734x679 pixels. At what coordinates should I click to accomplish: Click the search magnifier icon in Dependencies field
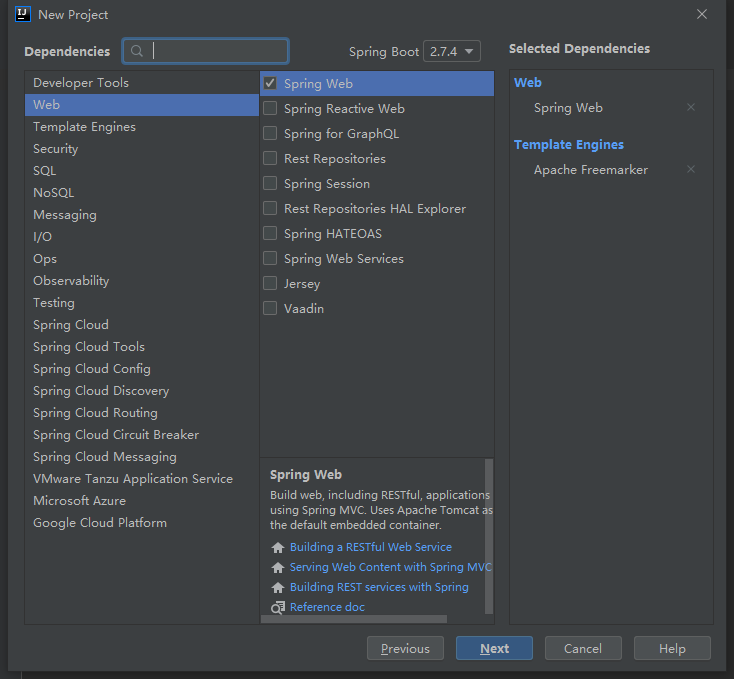137,51
